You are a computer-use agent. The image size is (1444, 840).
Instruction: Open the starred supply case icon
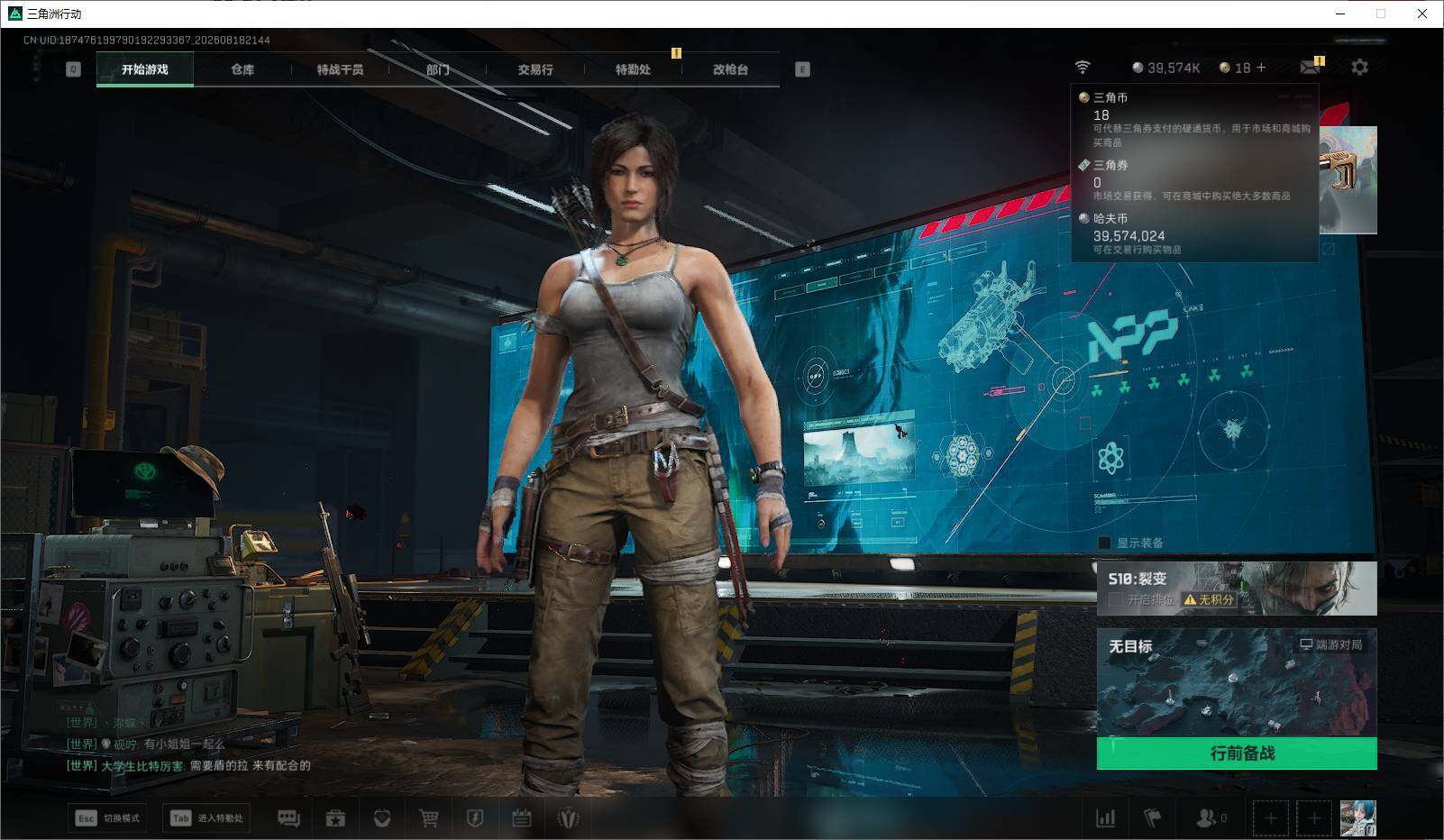tap(335, 818)
